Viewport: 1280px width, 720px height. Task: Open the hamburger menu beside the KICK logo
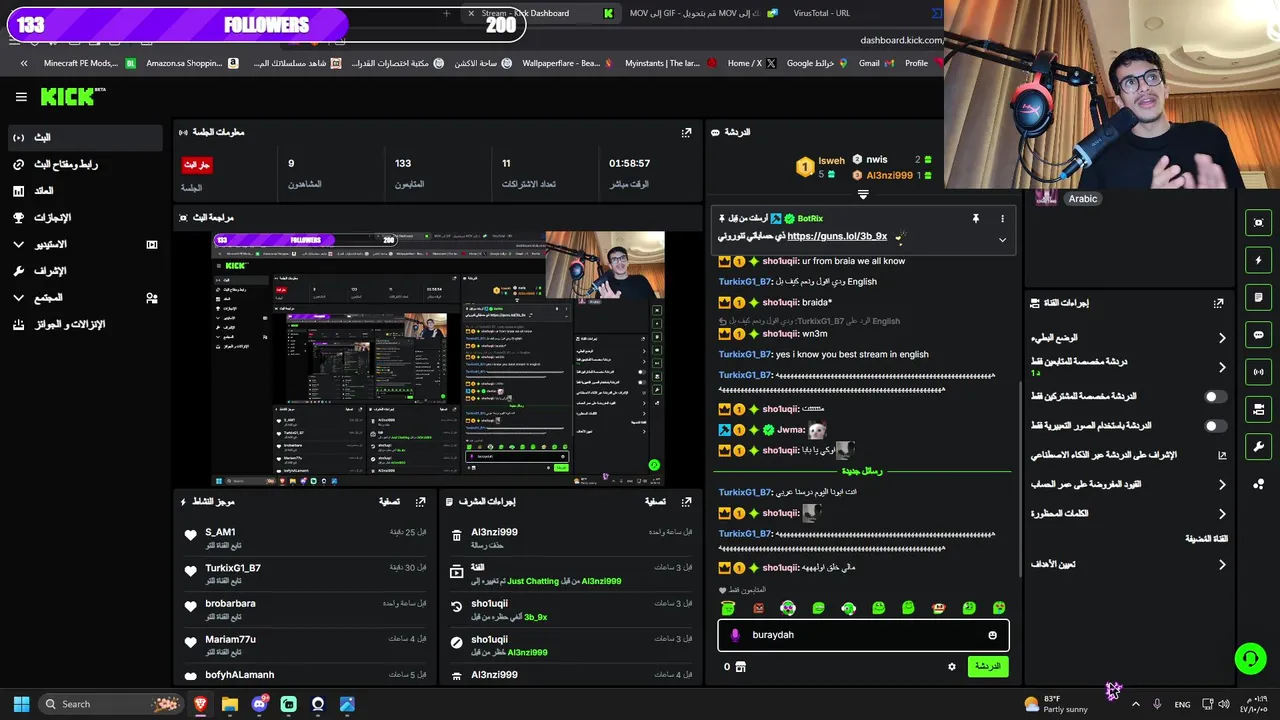(x=21, y=97)
